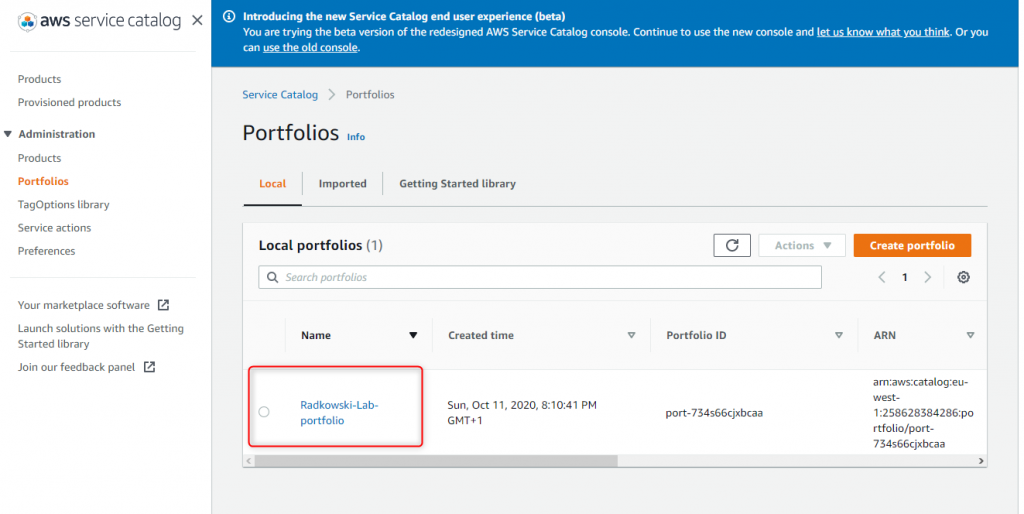Click portfolio ID port-734s66cjxbcaa cell

714,413
